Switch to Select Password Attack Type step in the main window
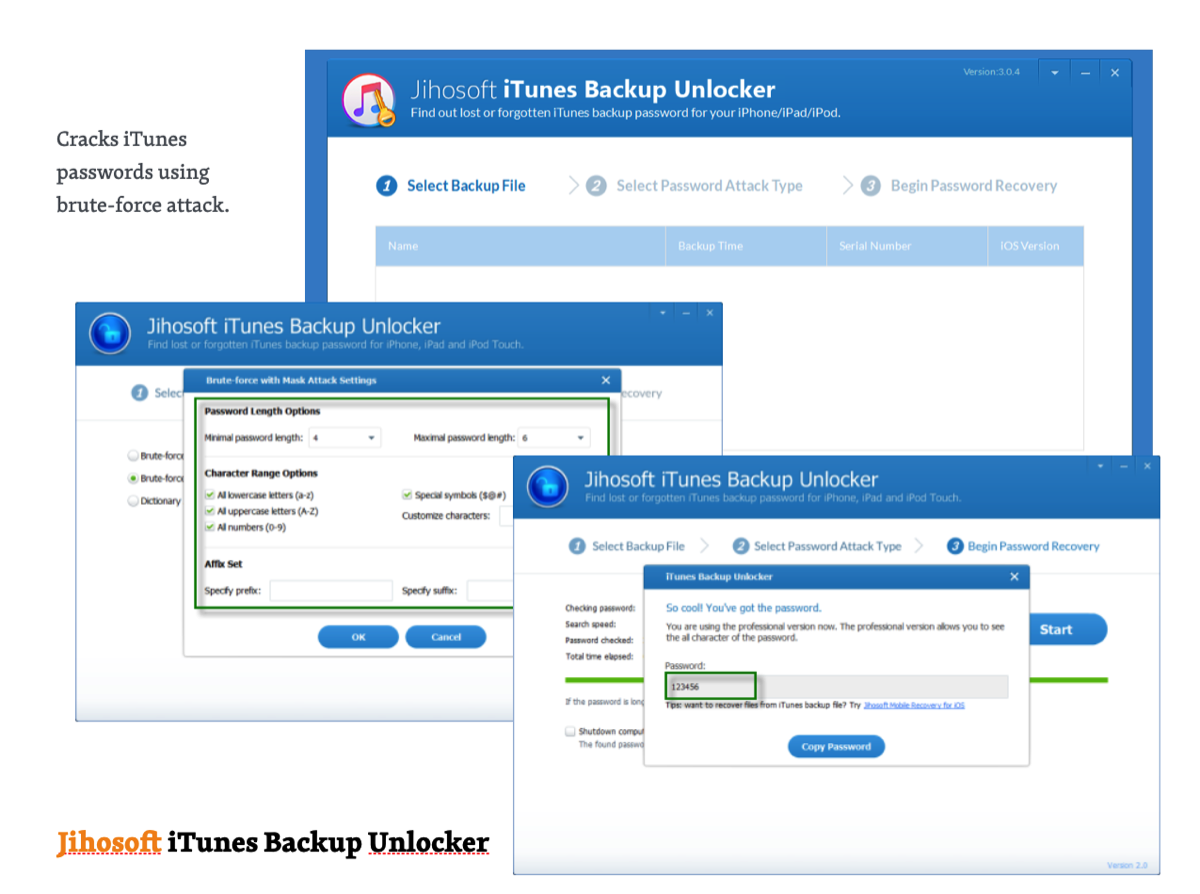 tap(709, 186)
